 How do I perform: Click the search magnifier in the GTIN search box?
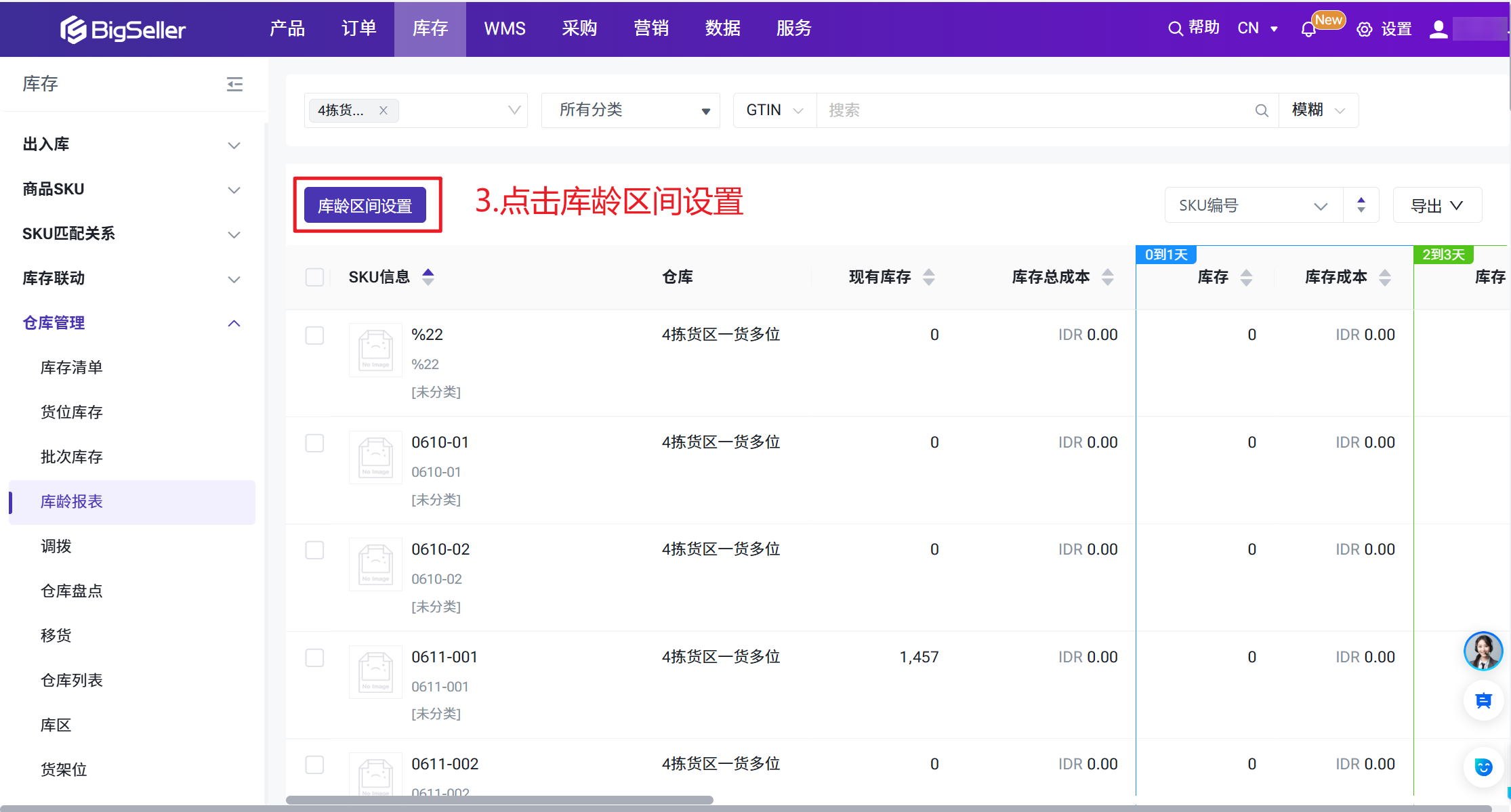click(1261, 110)
